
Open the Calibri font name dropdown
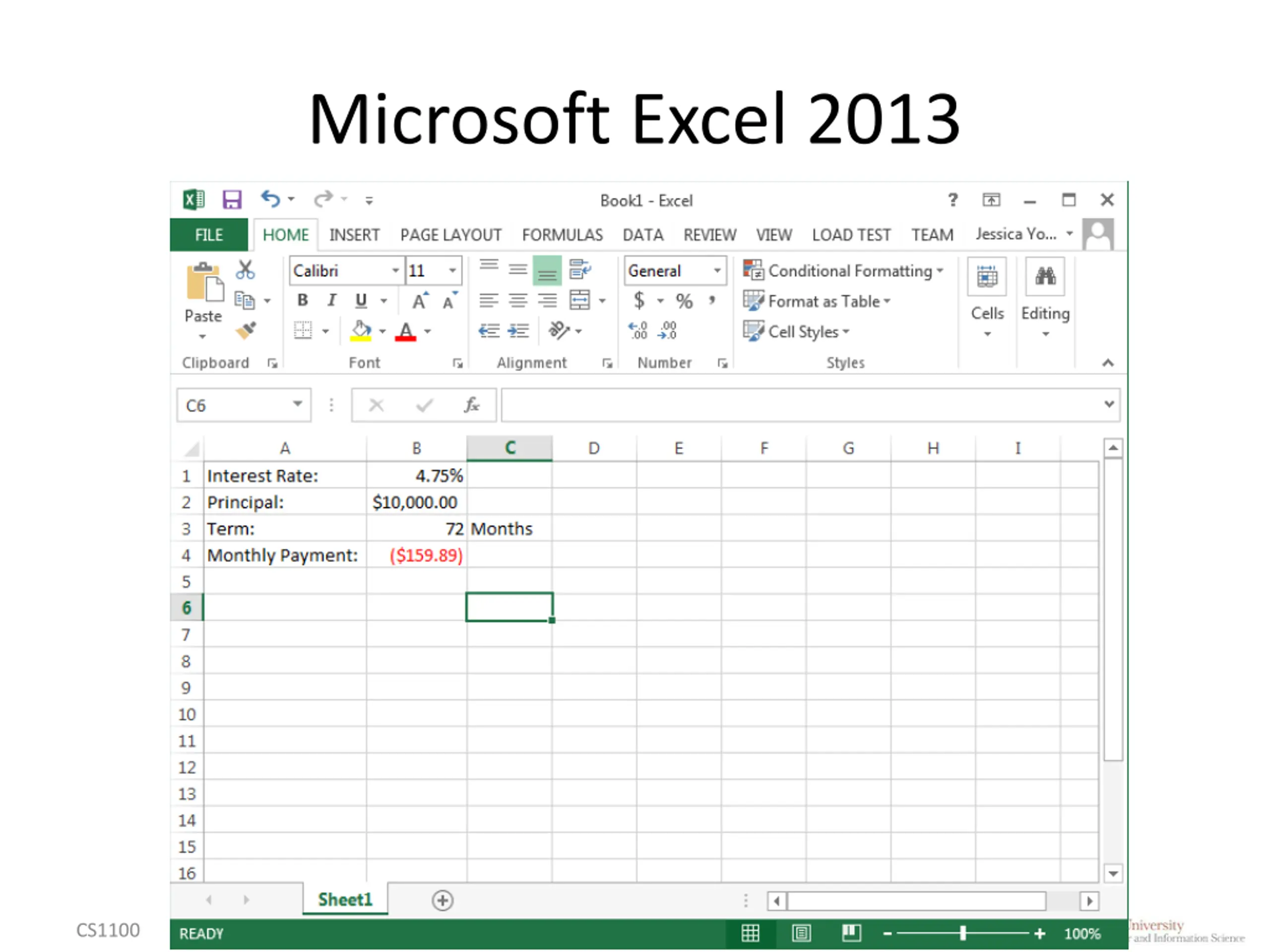click(395, 270)
